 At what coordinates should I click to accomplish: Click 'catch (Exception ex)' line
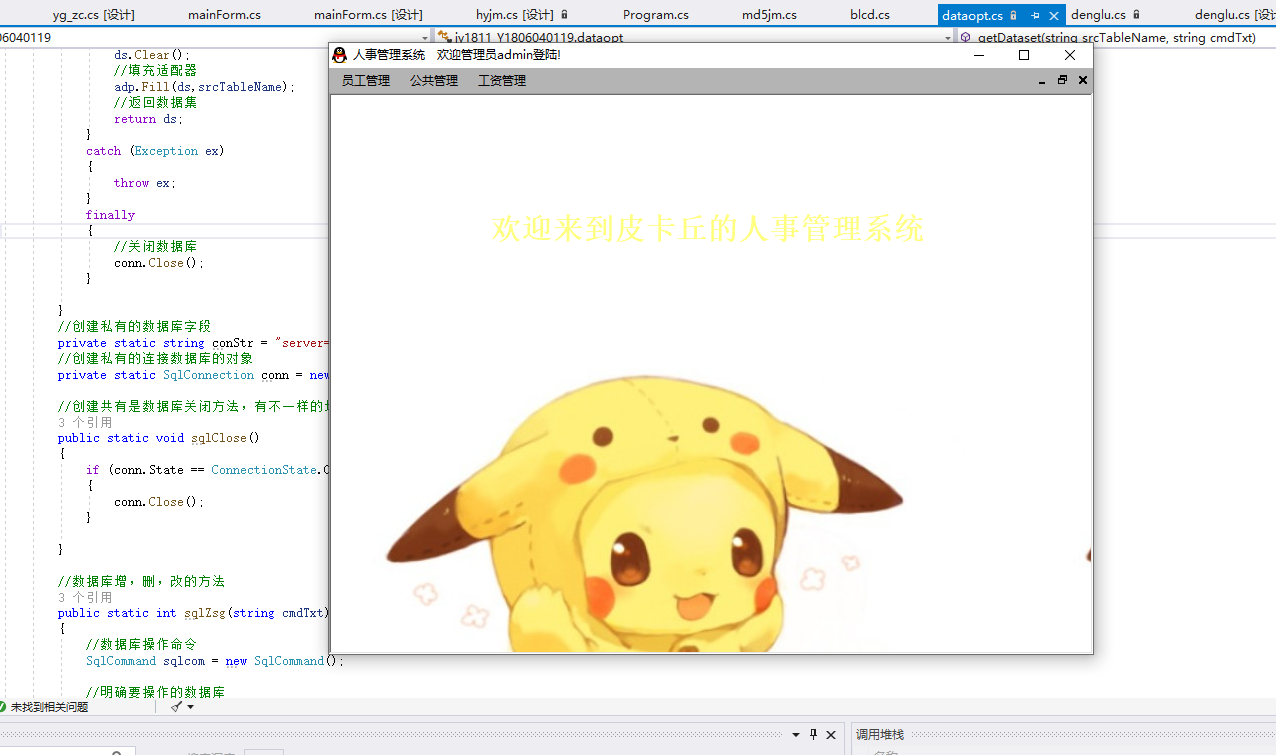coord(155,151)
